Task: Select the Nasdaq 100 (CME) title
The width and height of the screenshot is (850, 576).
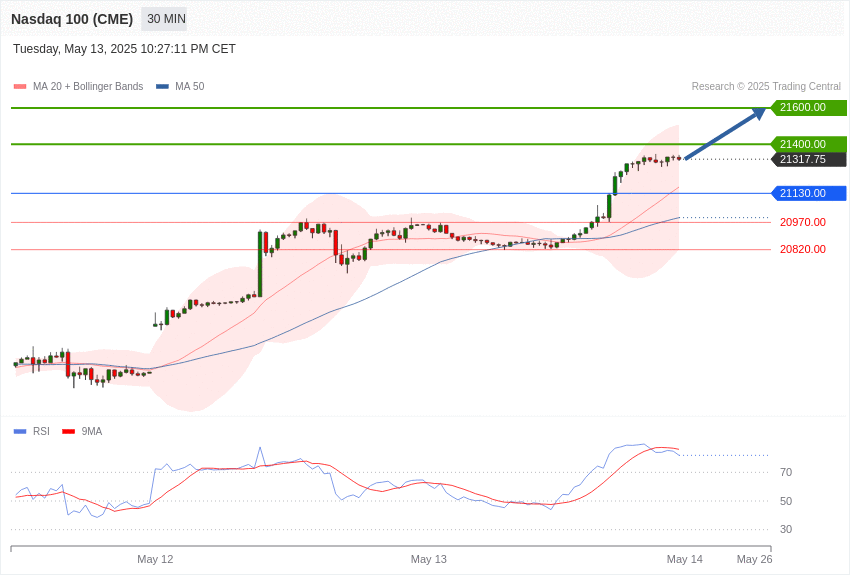Action: coord(72,19)
